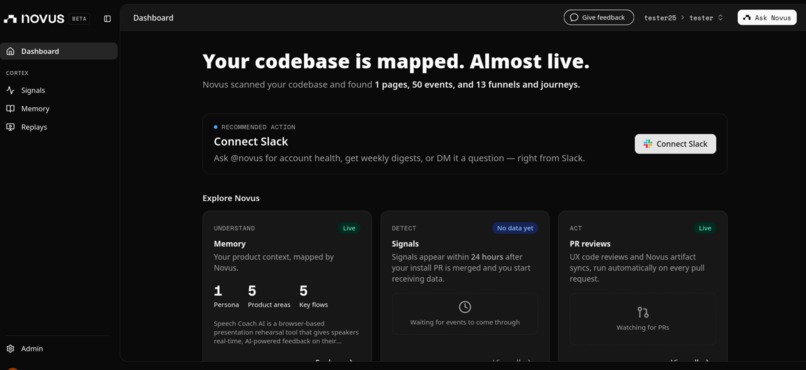This screenshot has height=370, width=806.
Task: Click the Slack logo icon
Action: [x=648, y=144]
